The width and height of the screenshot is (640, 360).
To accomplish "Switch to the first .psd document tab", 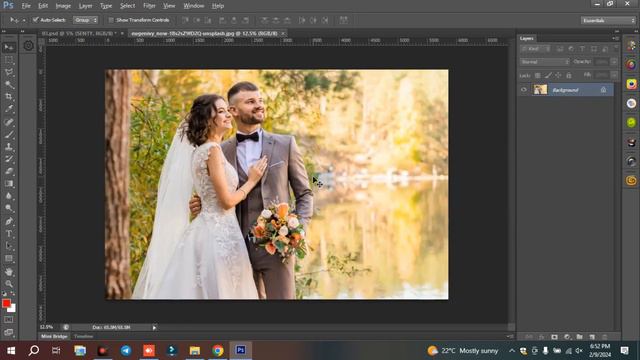I will pos(79,33).
